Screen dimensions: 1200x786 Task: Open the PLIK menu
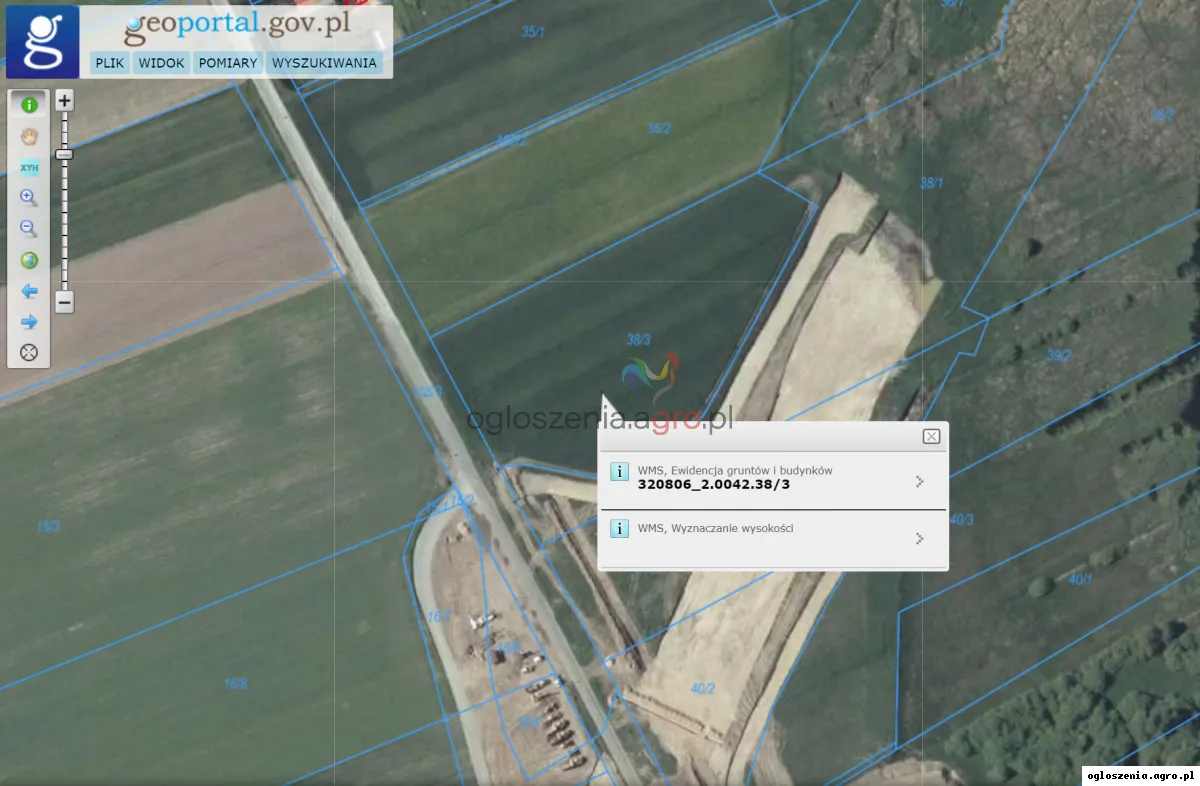pyautogui.click(x=109, y=63)
